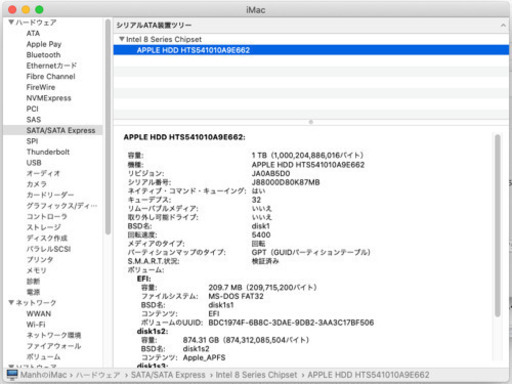Collapse the ネットワーク section
This screenshot has width=512, height=384.
pos(11,303)
